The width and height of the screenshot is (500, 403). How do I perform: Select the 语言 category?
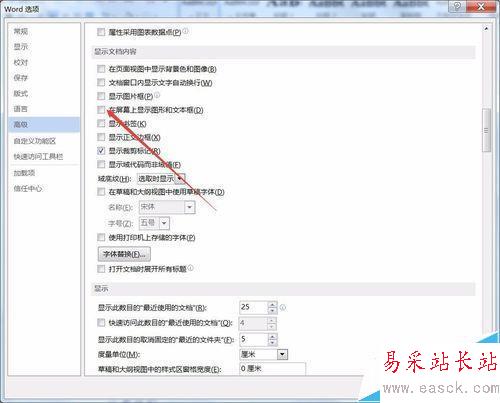click(21, 109)
